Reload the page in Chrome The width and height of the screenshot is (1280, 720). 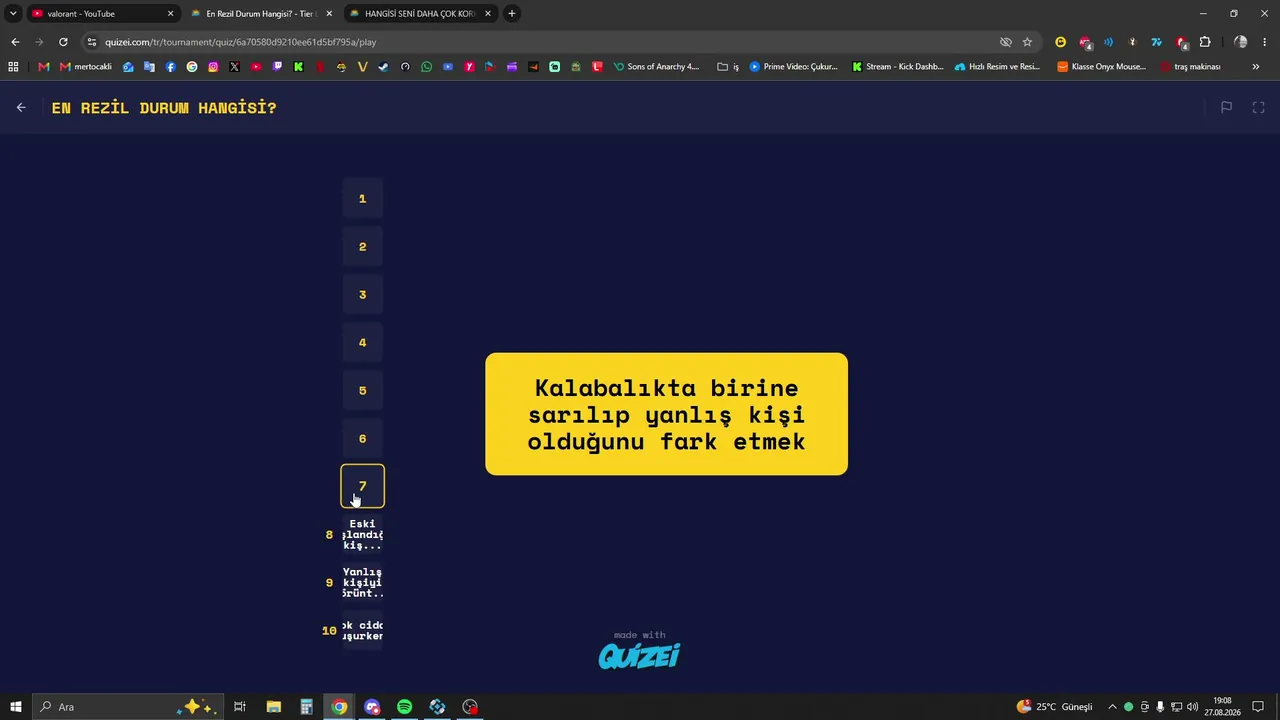[x=63, y=42]
